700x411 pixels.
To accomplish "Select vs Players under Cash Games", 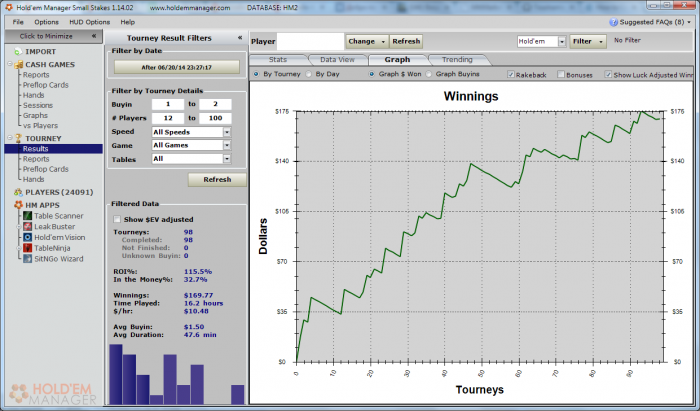I will pyautogui.click(x=40, y=126).
